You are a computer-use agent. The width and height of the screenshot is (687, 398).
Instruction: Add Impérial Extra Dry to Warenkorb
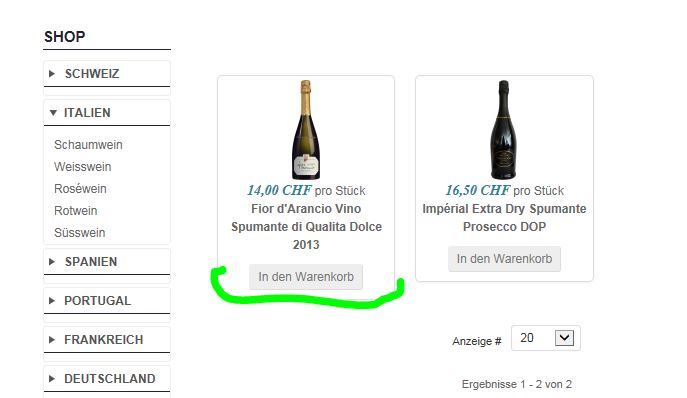coord(504,259)
